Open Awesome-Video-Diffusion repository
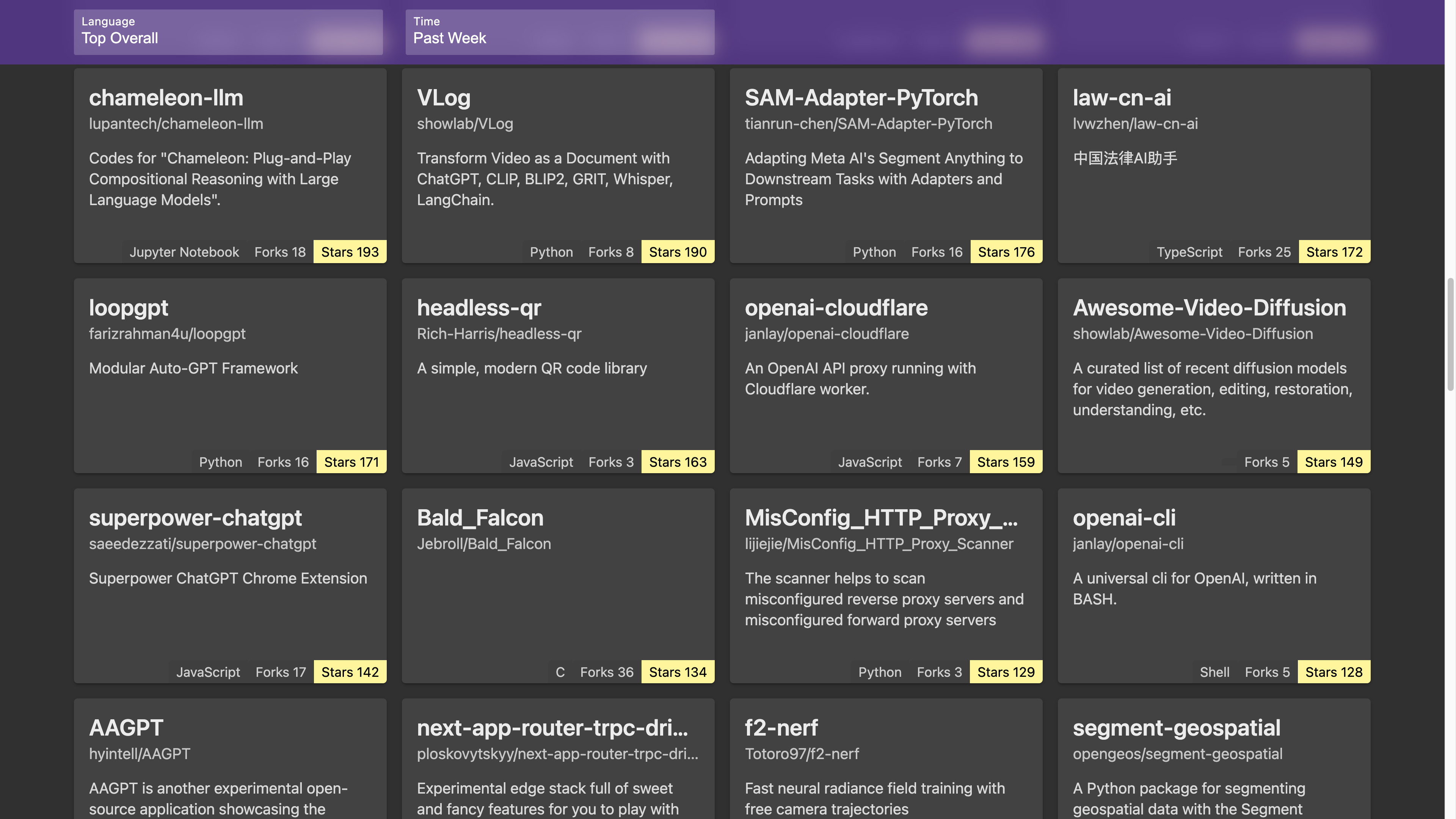 point(1209,308)
